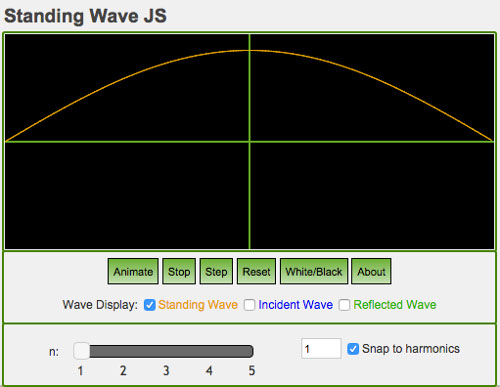Enable the Reflected Wave checkbox
500x387 pixels.
pyautogui.click(x=344, y=305)
